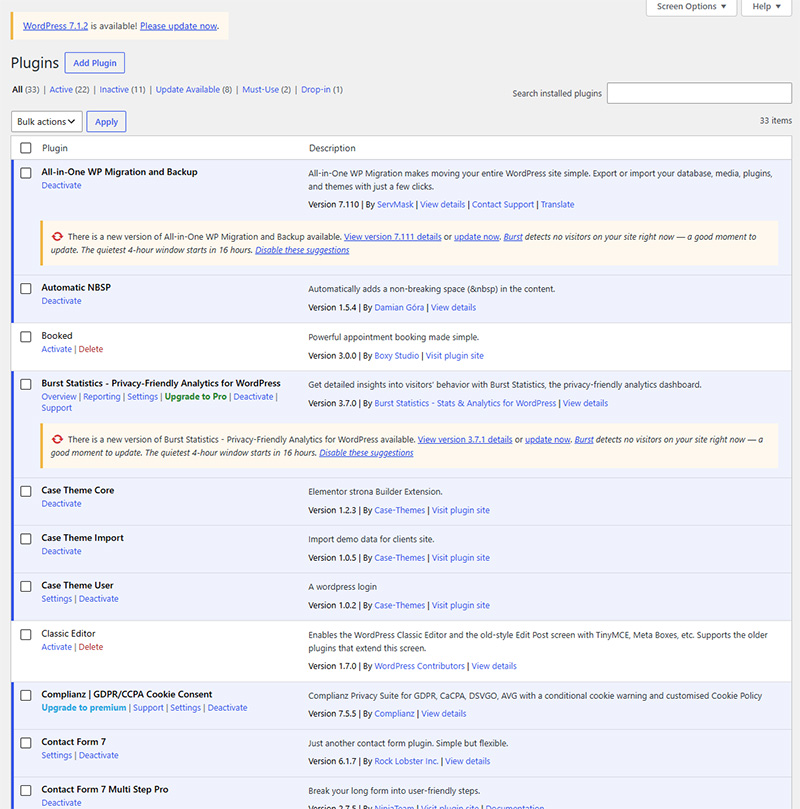Viewport: 800px width, 809px height.
Task: Disable these suggestions in All-in-One notice
Action: pos(302,250)
